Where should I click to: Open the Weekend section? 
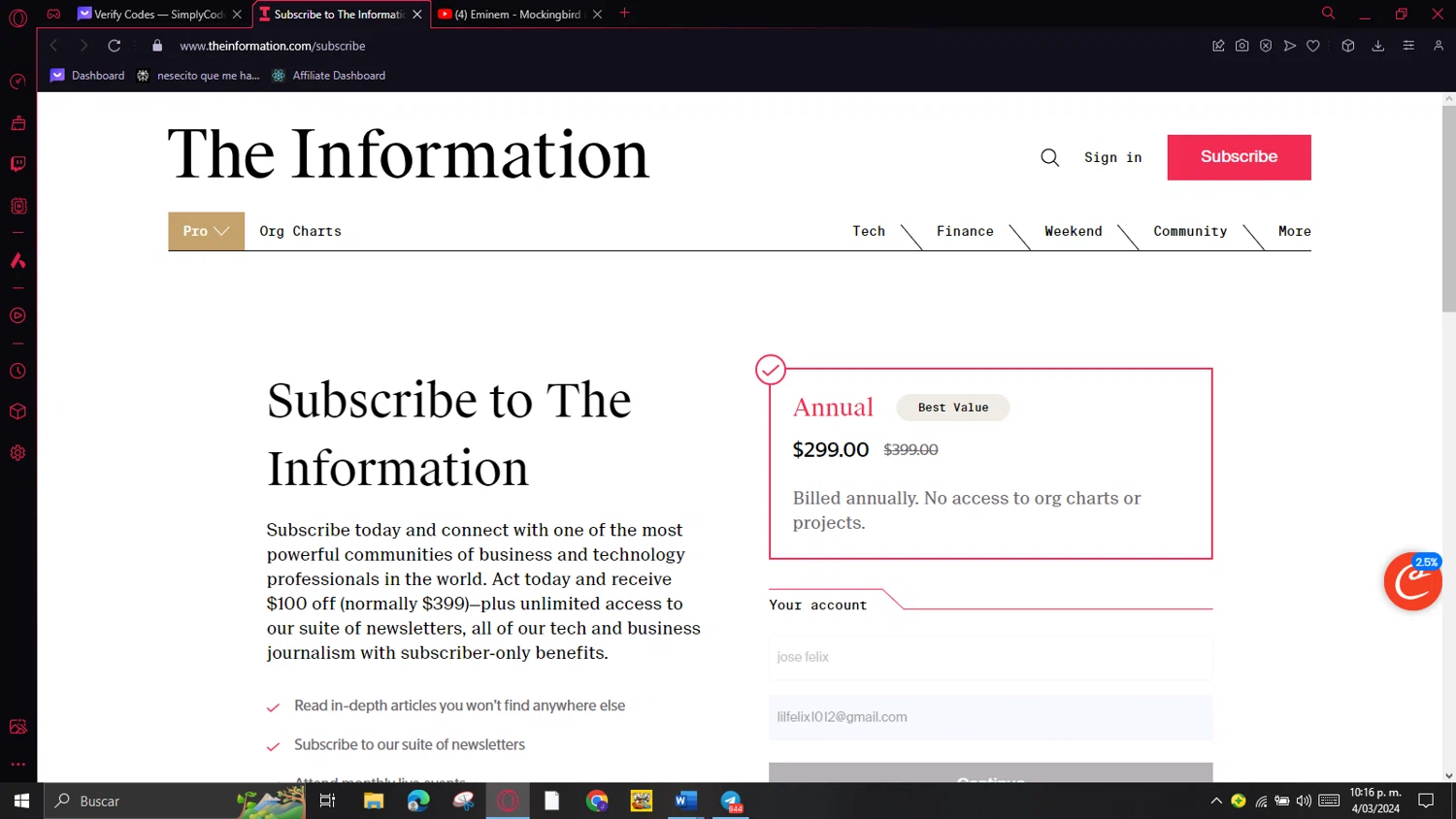(1074, 231)
